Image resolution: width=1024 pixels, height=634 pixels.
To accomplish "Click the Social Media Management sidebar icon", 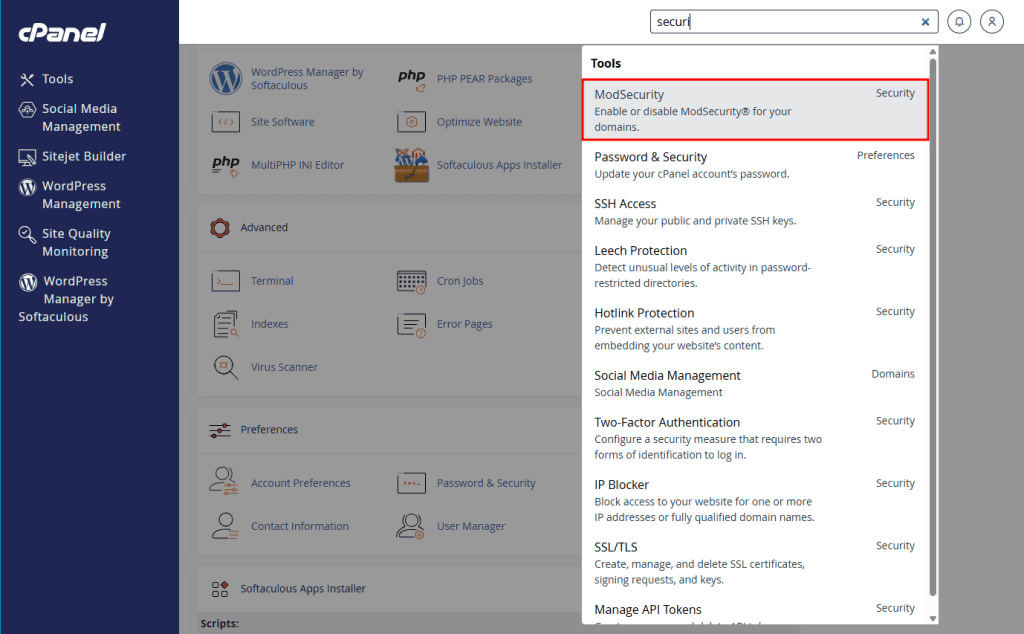I will pos(27,110).
